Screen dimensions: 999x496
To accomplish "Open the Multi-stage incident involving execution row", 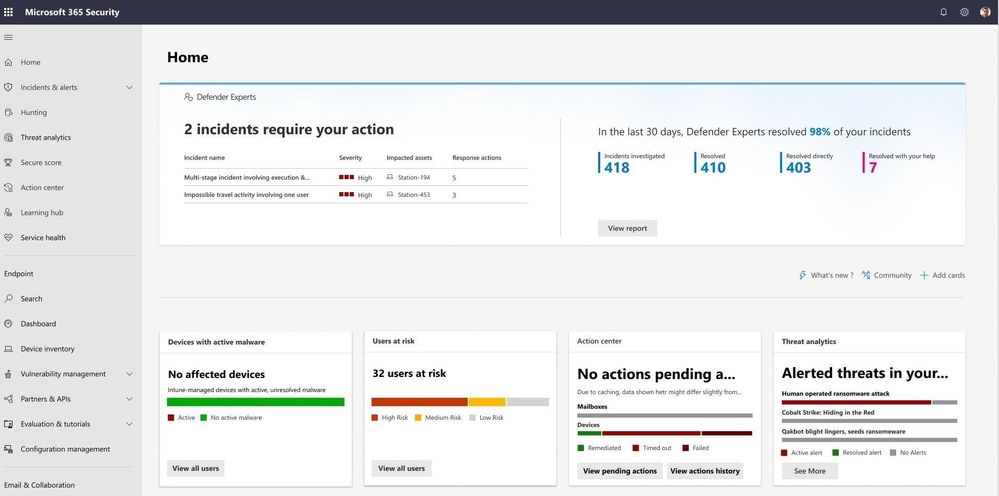I will (x=356, y=178).
